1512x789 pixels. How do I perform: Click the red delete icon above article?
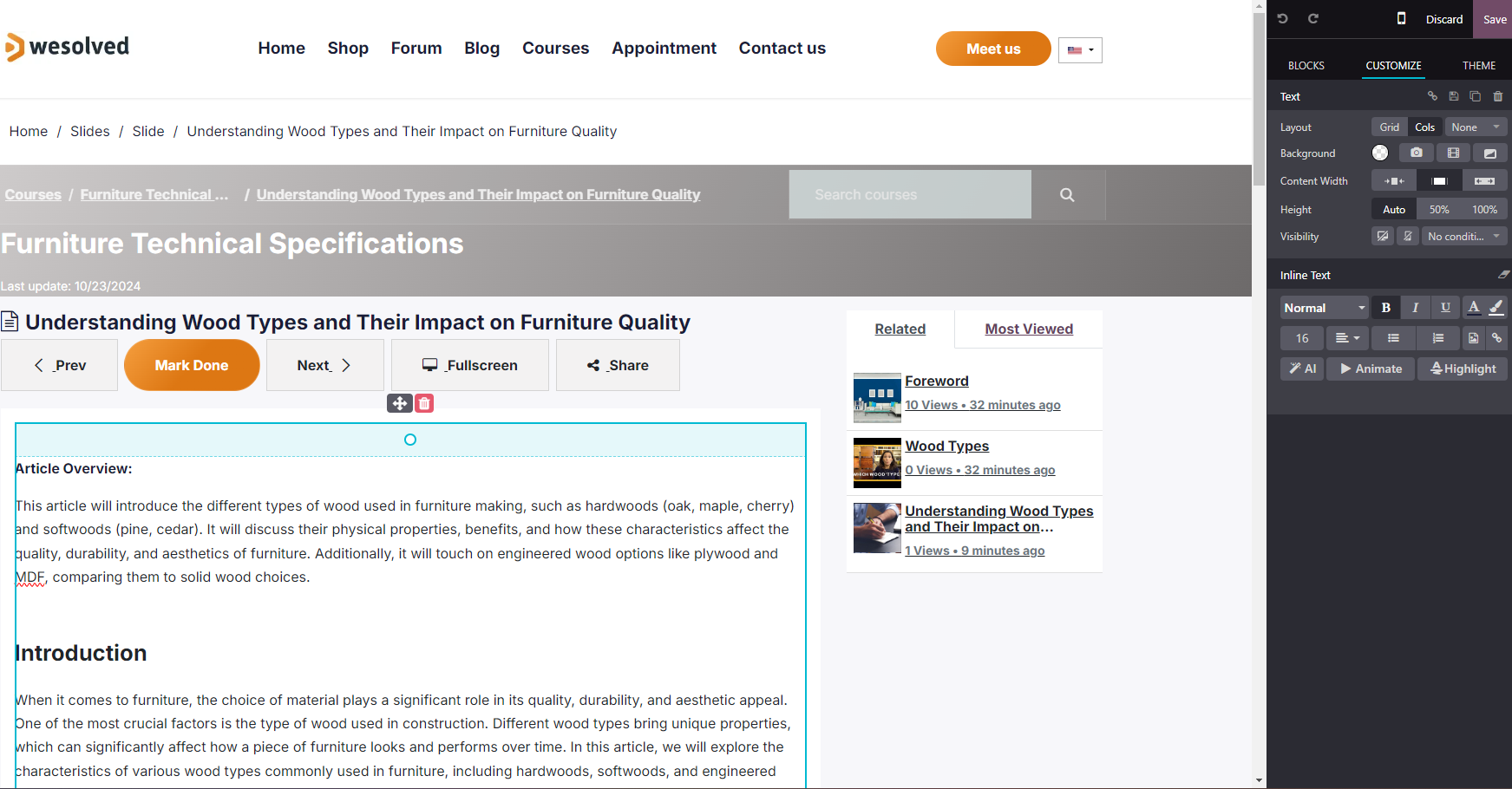pyautogui.click(x=424, y=403)
